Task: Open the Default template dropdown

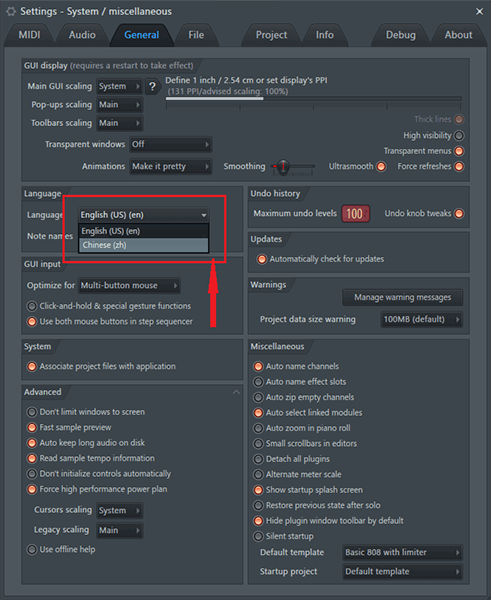Action: (x=403, y=552)
